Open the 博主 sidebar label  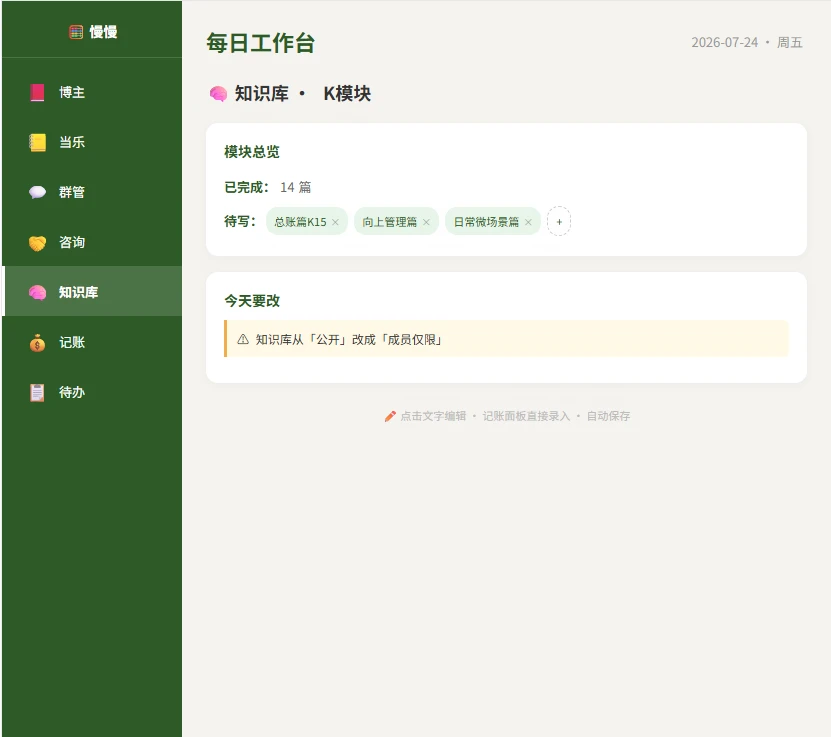coord(72,92)
